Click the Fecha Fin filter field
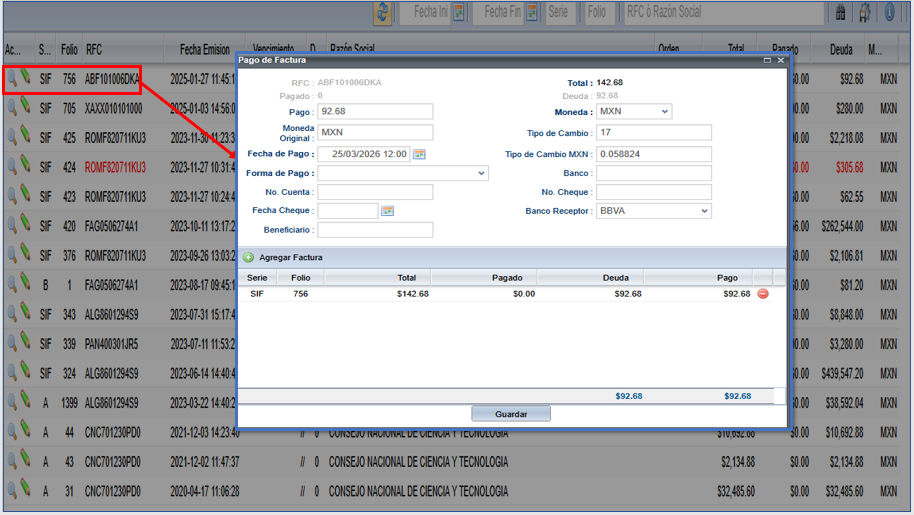The width and height of the screenshot is (914, 515). click(x=498, y=12)
